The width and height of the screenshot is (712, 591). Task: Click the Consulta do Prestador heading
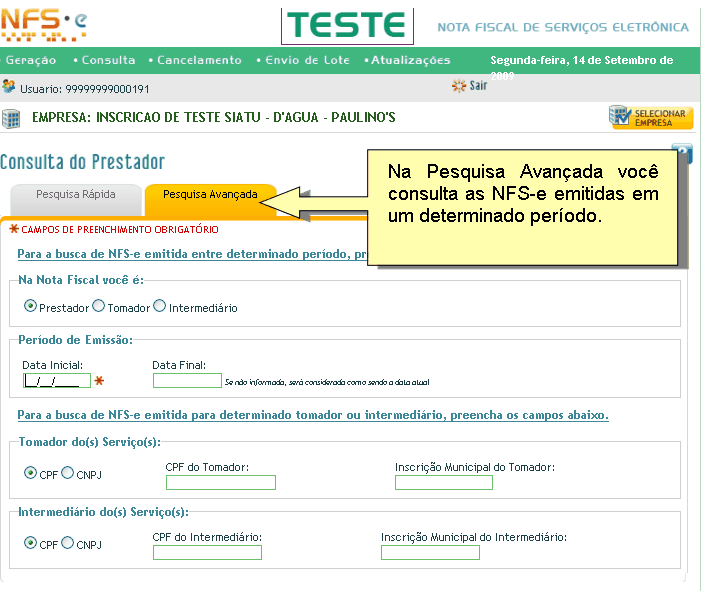(x=82, y=162)
